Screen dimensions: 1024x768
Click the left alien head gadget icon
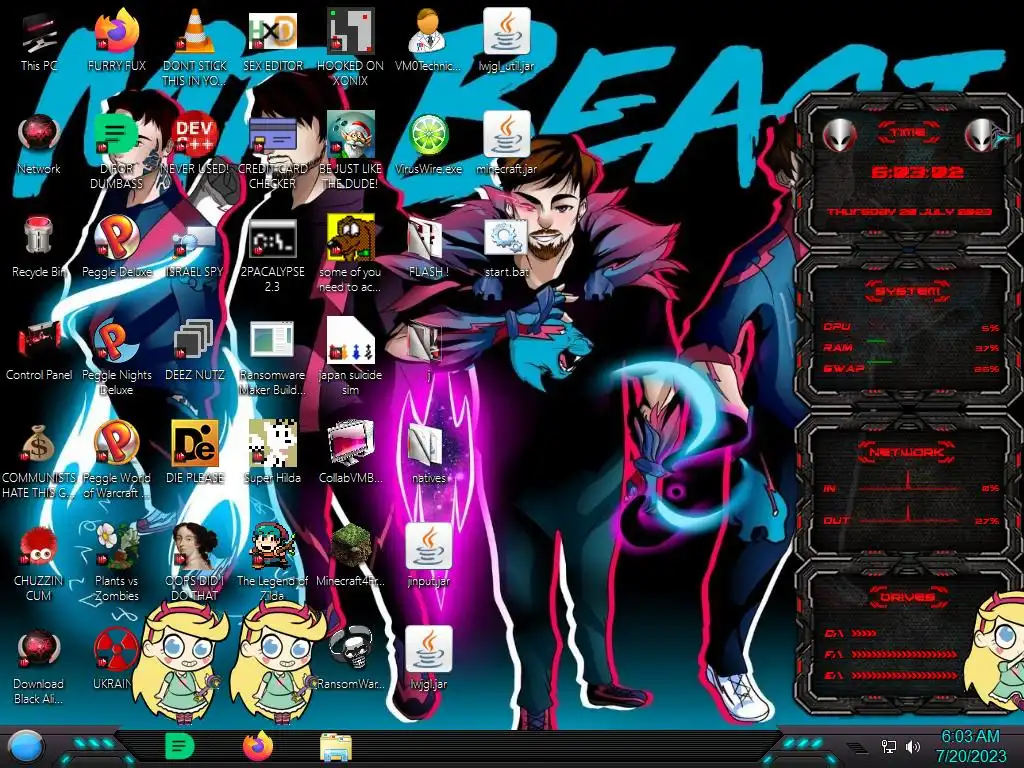coord(839,136)
